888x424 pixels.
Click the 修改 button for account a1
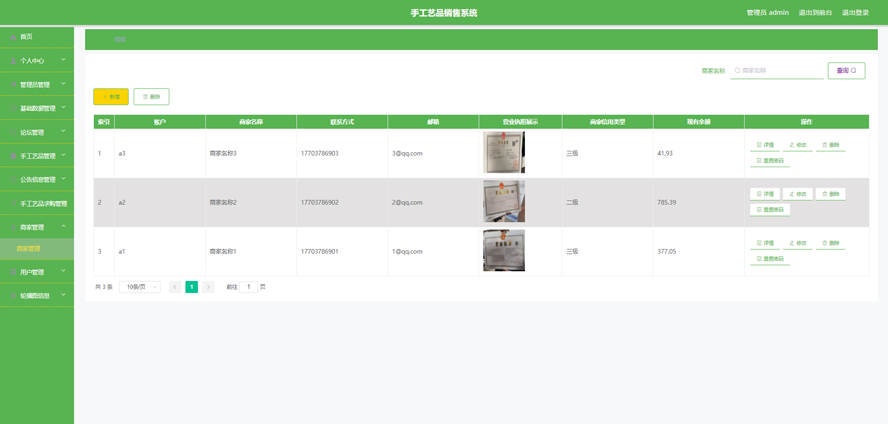tap(797, 243)
